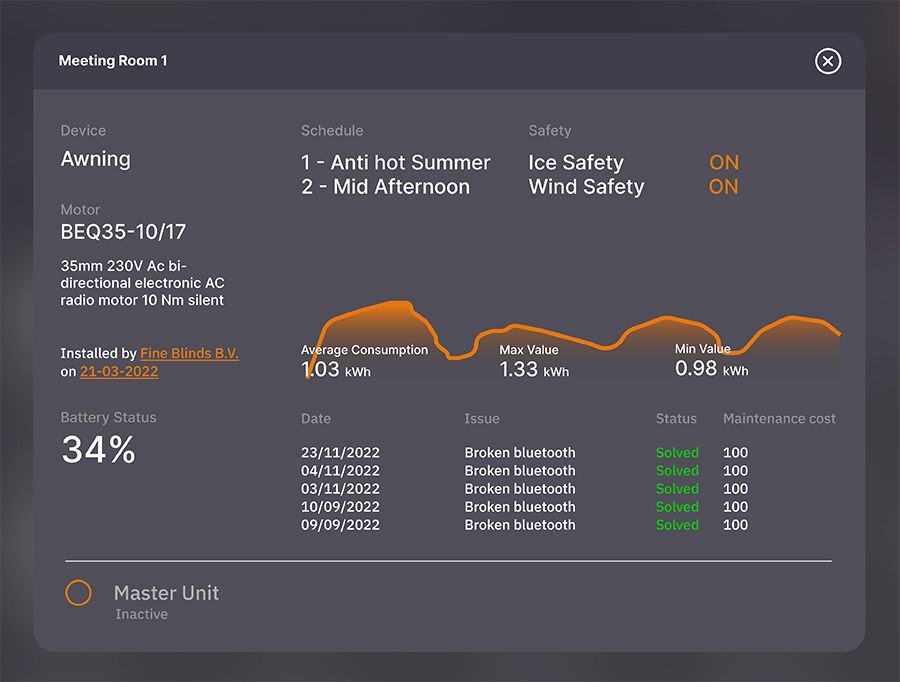Click Solved status for 03/11/2022 entry

677,489
